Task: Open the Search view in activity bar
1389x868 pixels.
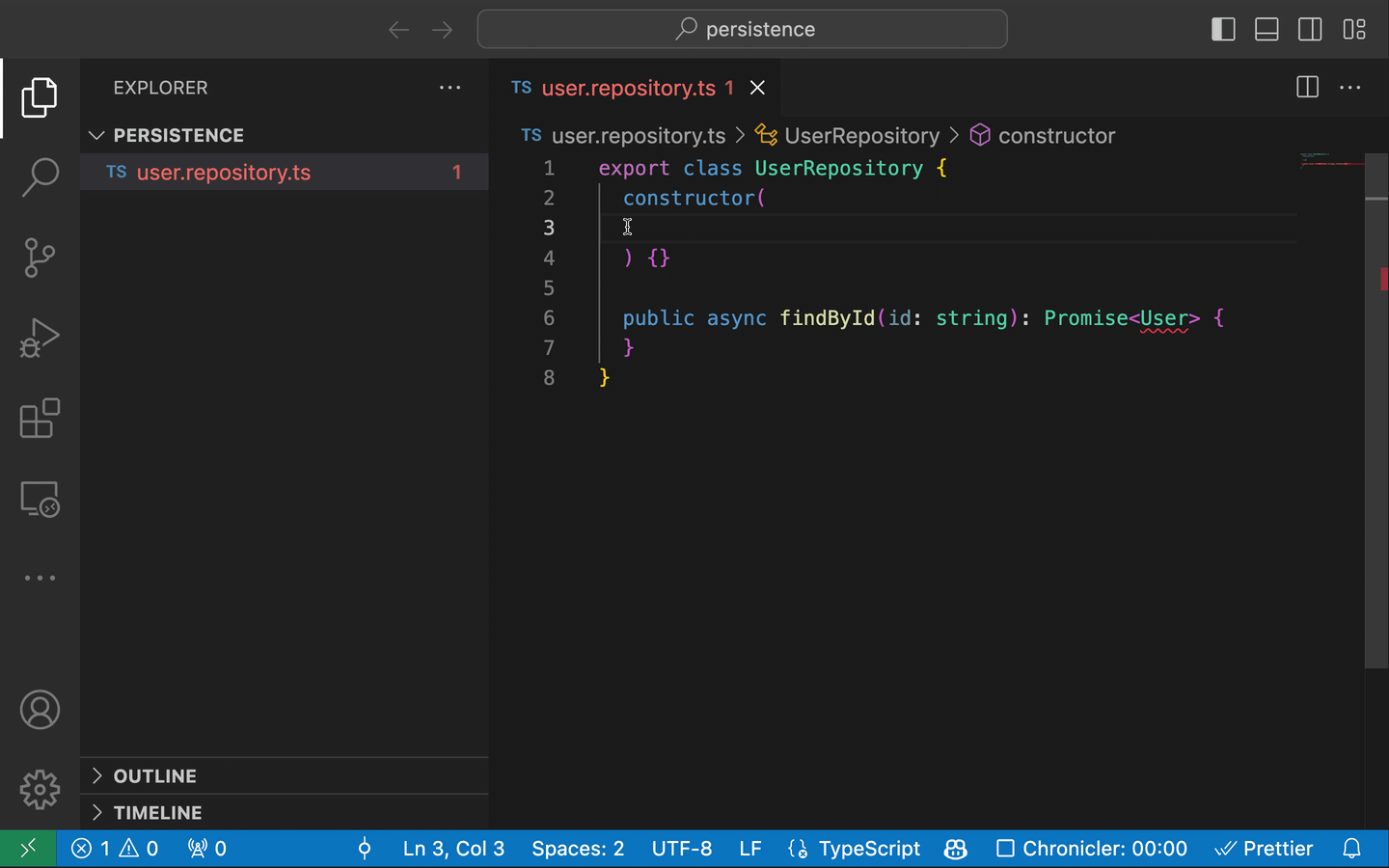Action: (40, 177)
